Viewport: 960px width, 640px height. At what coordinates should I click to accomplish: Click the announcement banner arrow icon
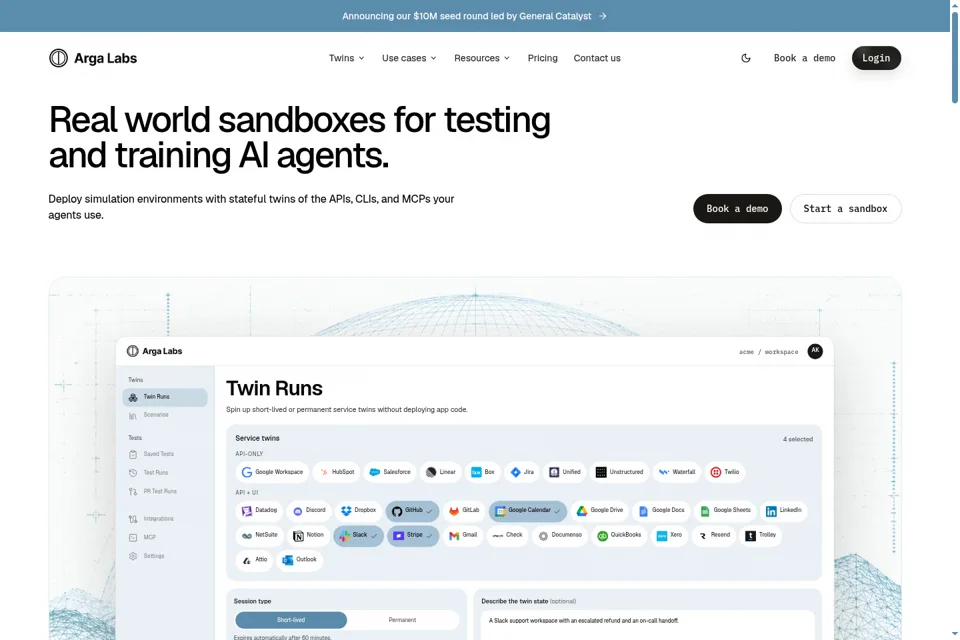click(602, 16)
